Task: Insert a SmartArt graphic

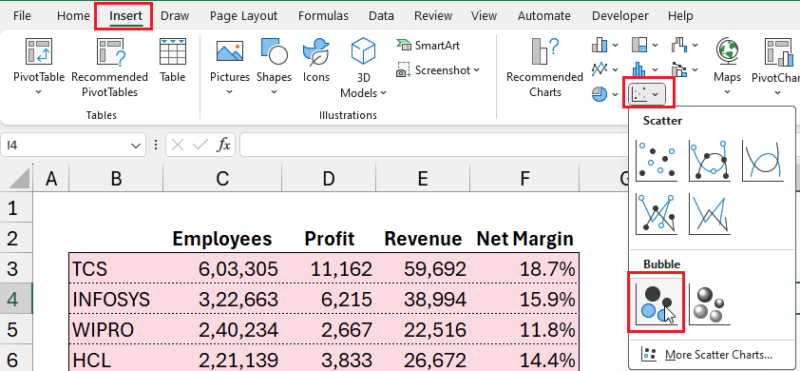Action: tap(428, 45)
